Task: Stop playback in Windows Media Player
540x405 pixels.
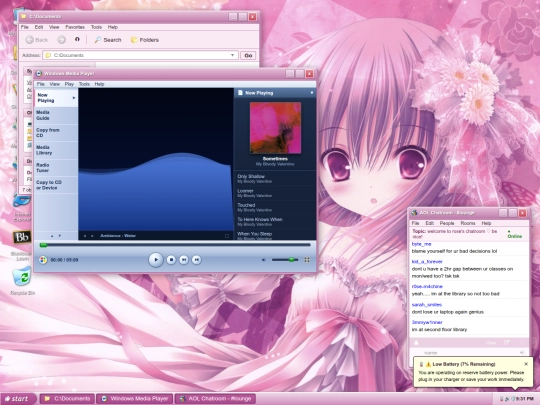Action: tap(171, 260)
